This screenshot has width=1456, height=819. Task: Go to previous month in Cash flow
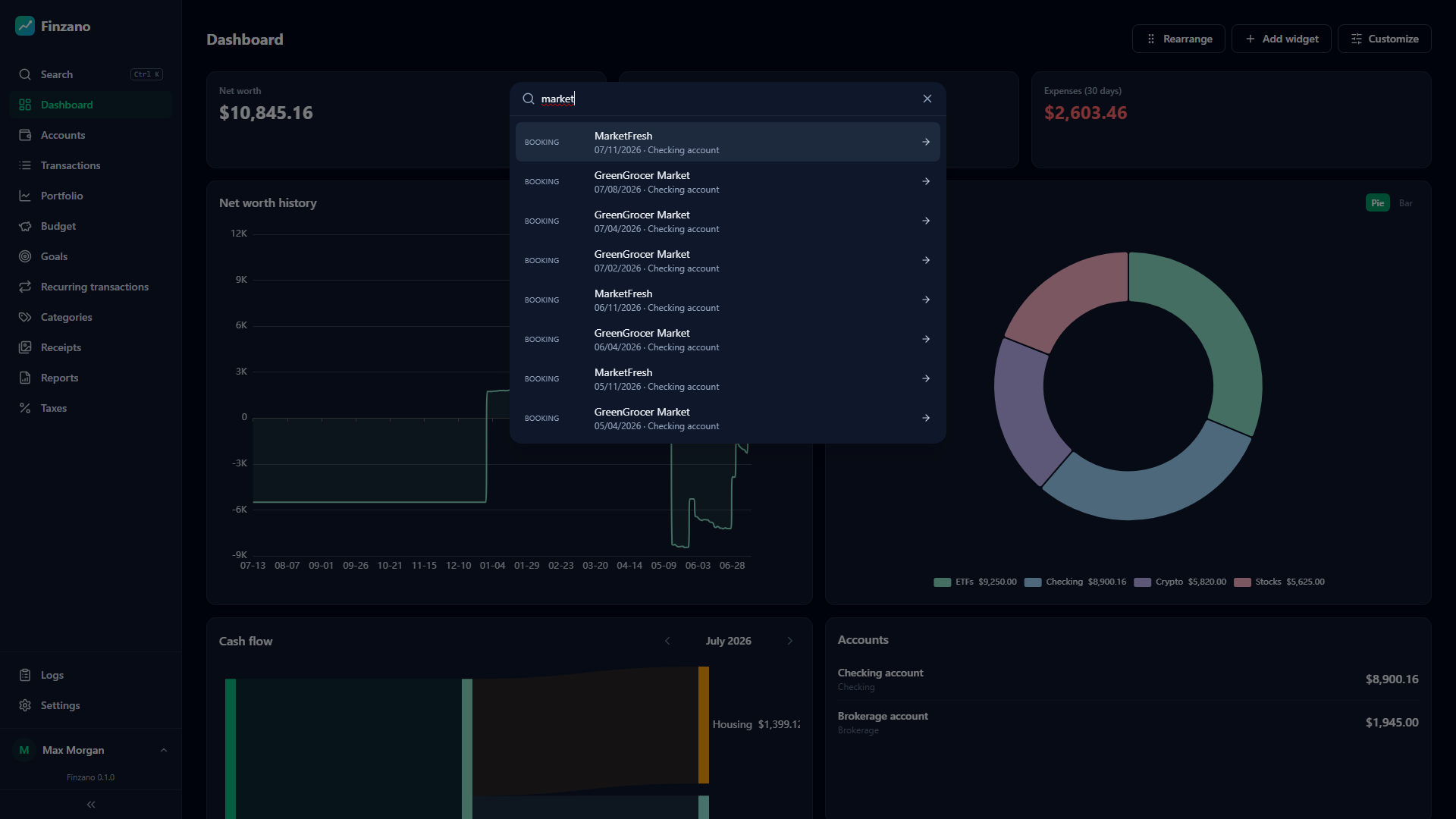click(x=667, y=641)
